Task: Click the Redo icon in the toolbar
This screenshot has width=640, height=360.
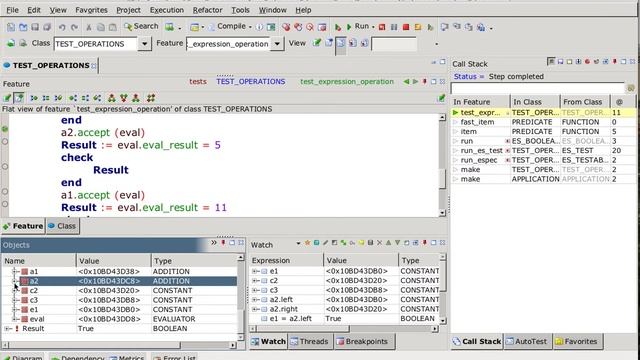Action: coord(74,27)
